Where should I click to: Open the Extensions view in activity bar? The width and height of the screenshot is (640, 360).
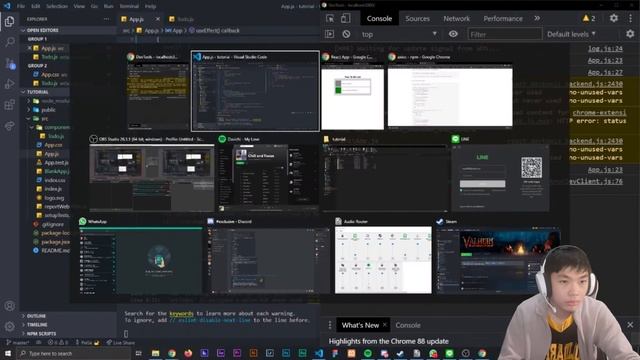[x=9, y=105]
